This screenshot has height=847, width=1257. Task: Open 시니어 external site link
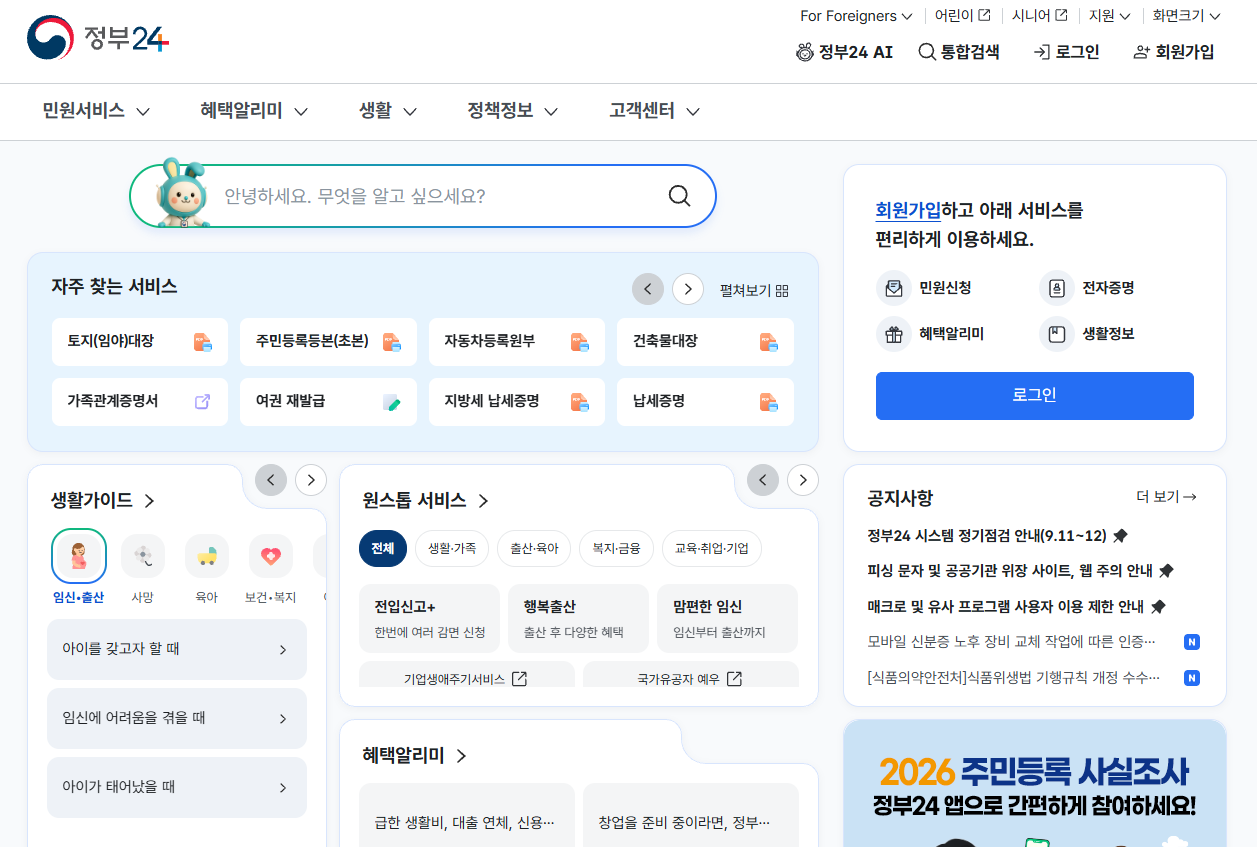coord(1039,16)
